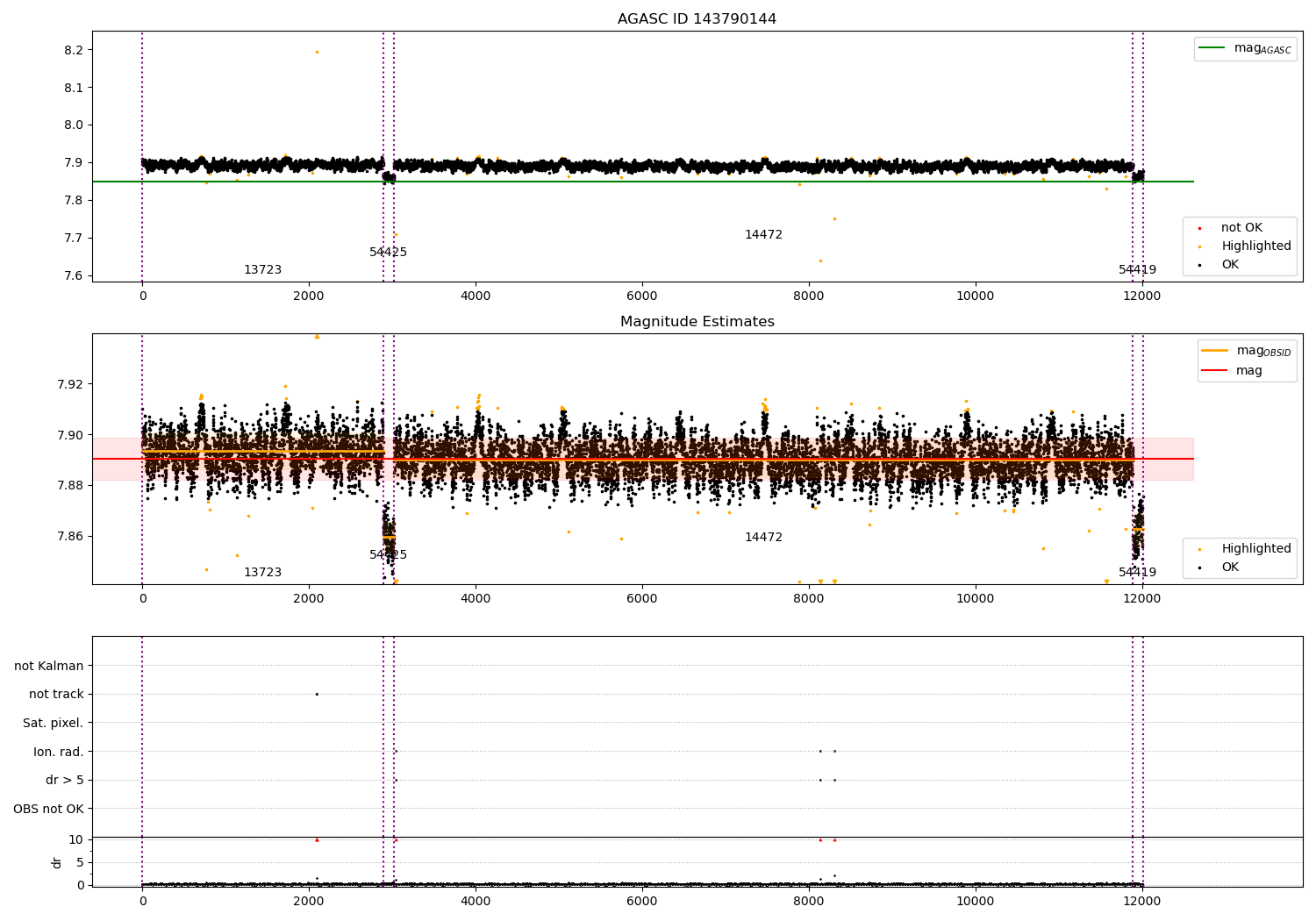Viewport: 1316px width, 921px height.
Task: Click OBSID label 13723 in Magnitude Estimates plot
Action: tap(262, 573)
